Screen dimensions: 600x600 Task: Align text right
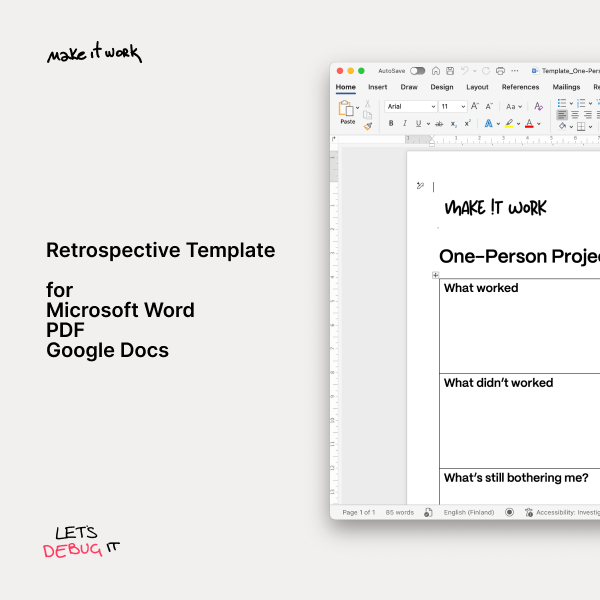(x=588, y=114)
